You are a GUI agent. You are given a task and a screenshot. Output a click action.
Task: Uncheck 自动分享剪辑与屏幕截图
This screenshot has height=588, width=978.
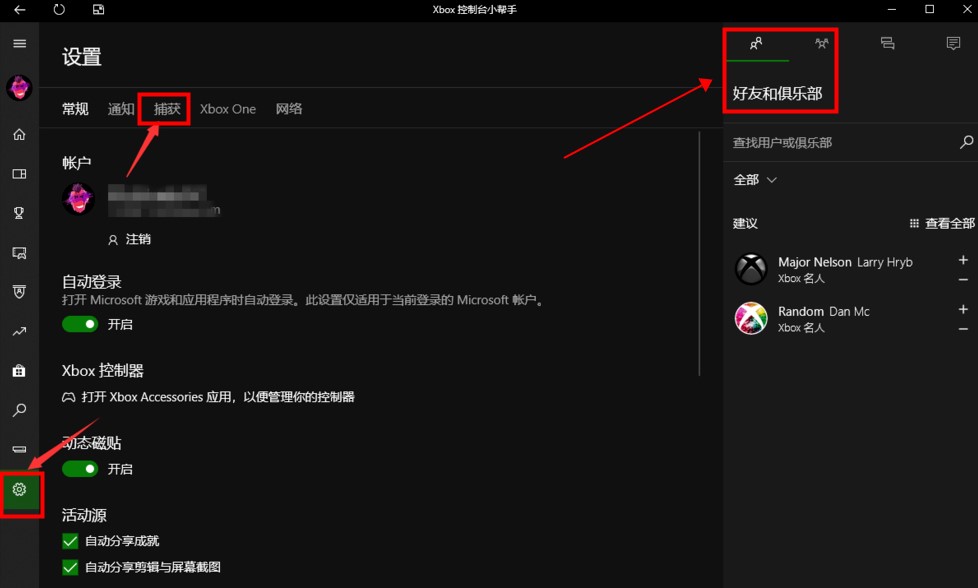(x=69, y=565)
